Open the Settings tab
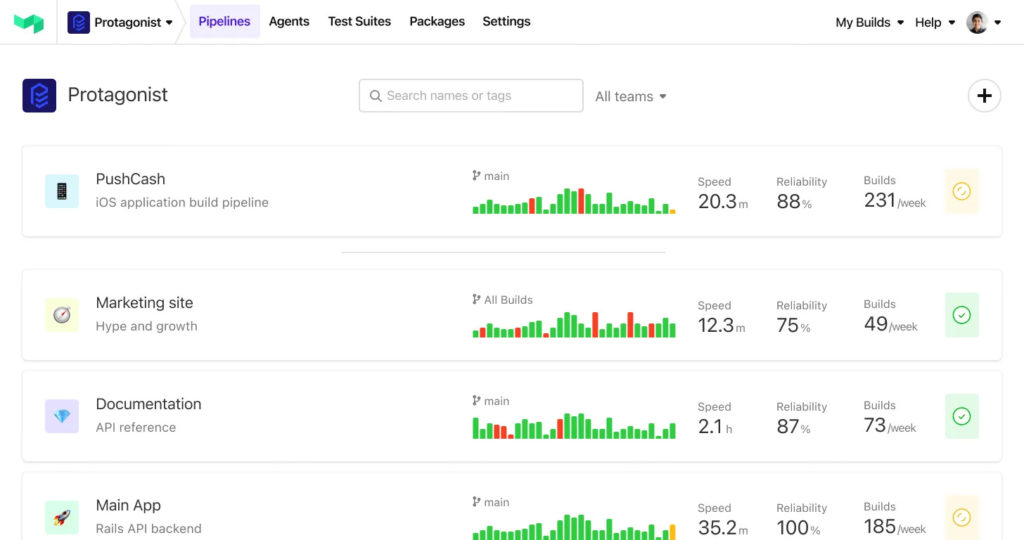 pyautogui.click(x=506, y=21)
